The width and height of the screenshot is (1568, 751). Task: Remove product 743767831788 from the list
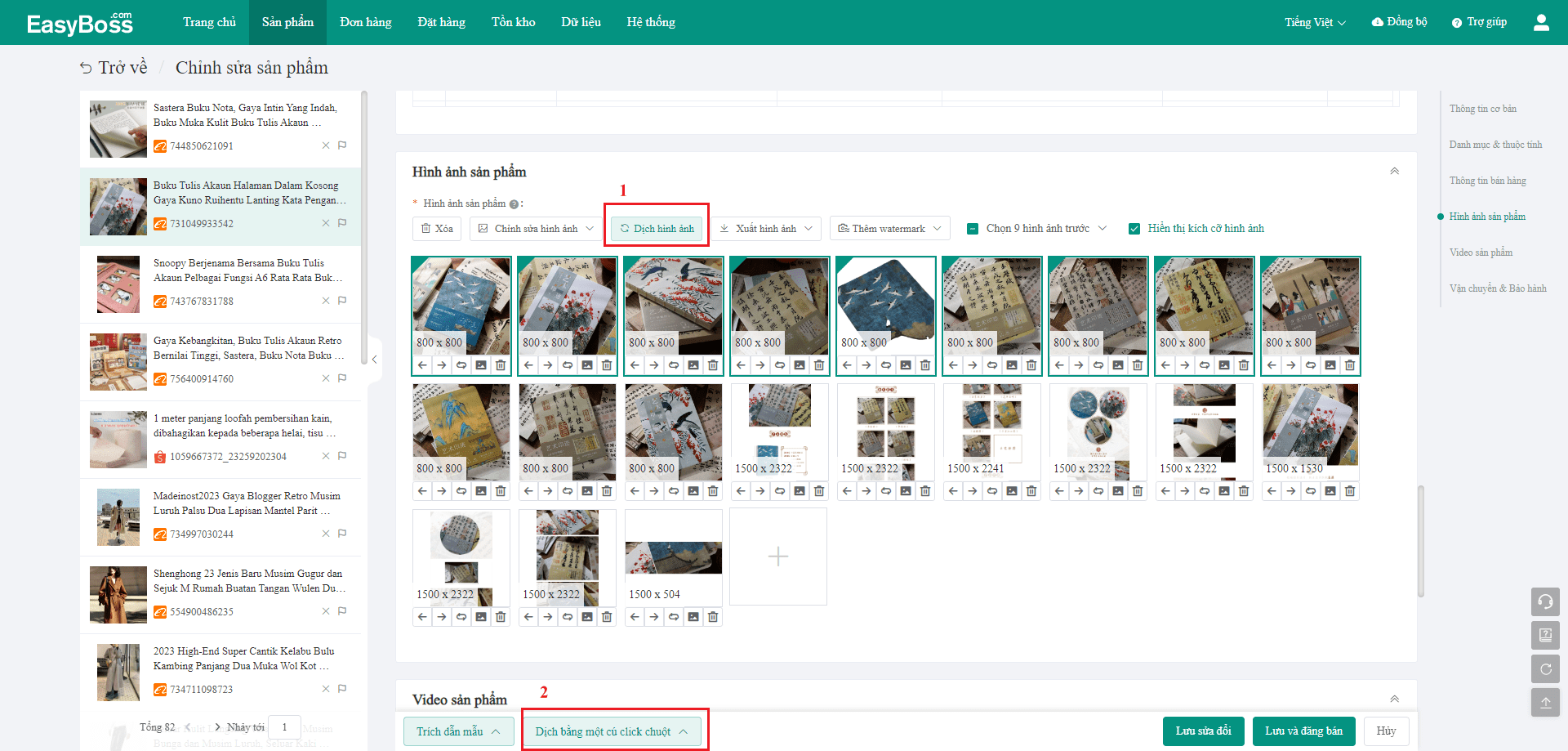point(326,301)
